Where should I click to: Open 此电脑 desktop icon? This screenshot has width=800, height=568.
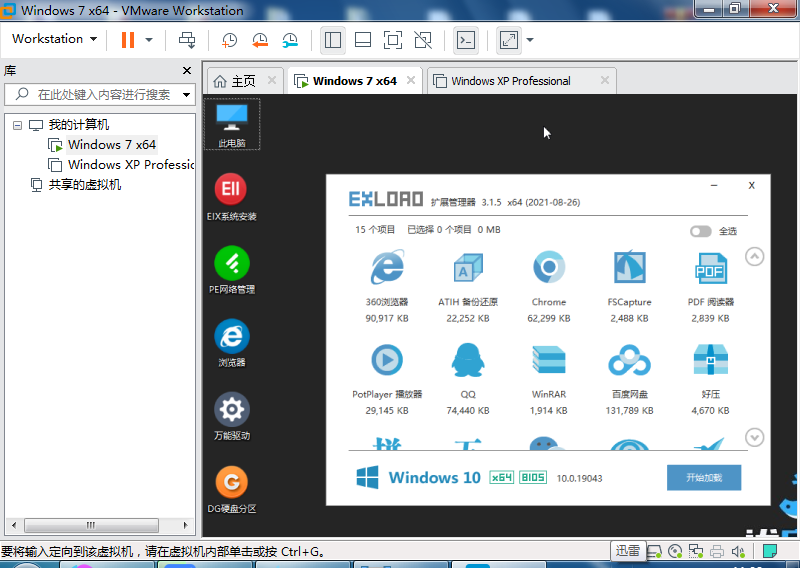232,125
